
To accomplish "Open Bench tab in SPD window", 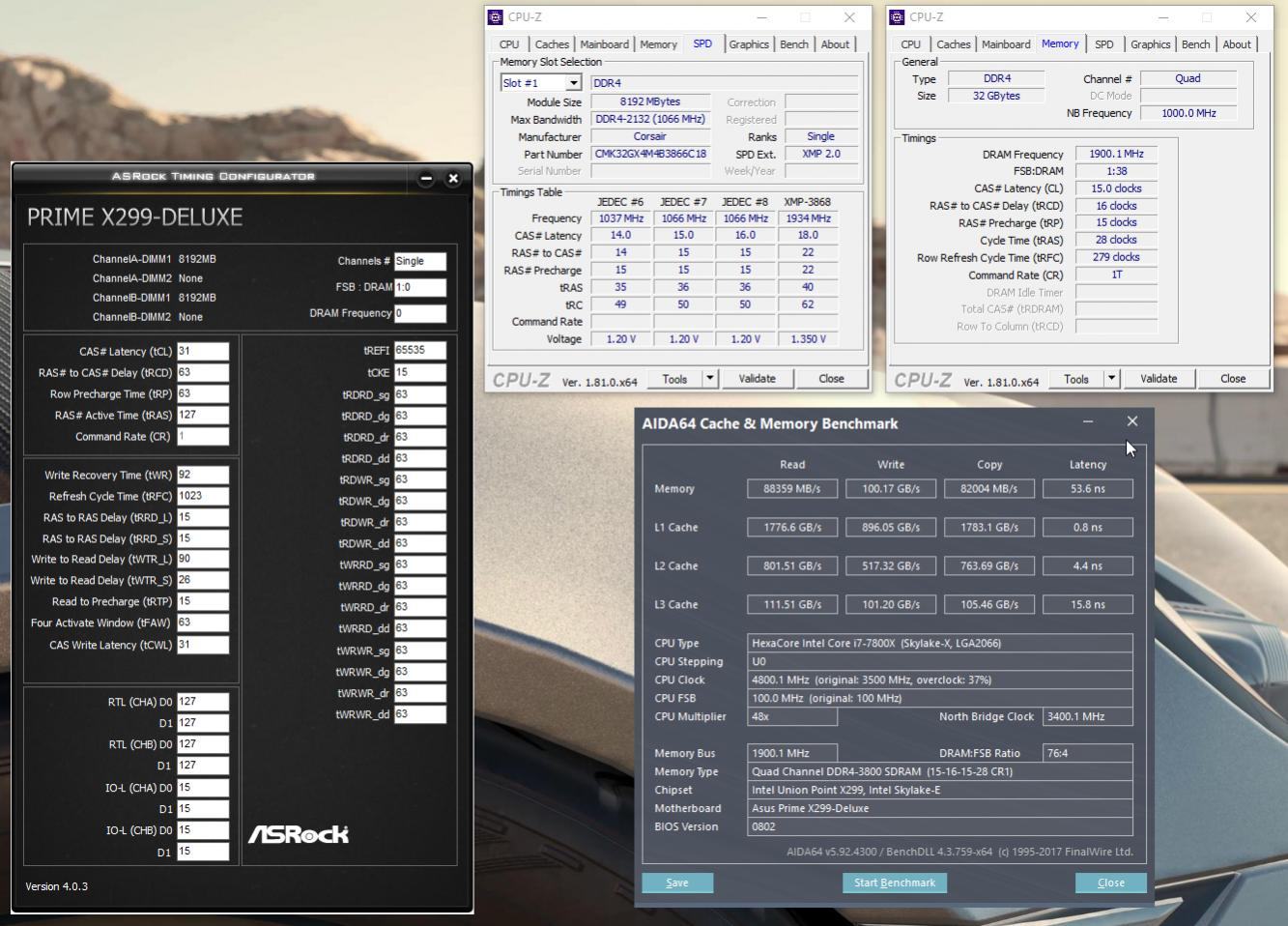I will [x=794, y=44].
